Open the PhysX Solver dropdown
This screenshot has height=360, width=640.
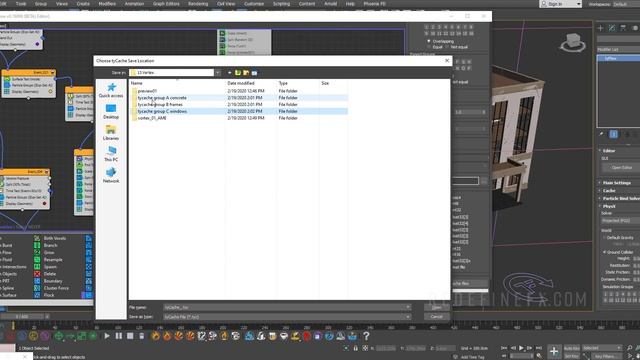point(620,220)
